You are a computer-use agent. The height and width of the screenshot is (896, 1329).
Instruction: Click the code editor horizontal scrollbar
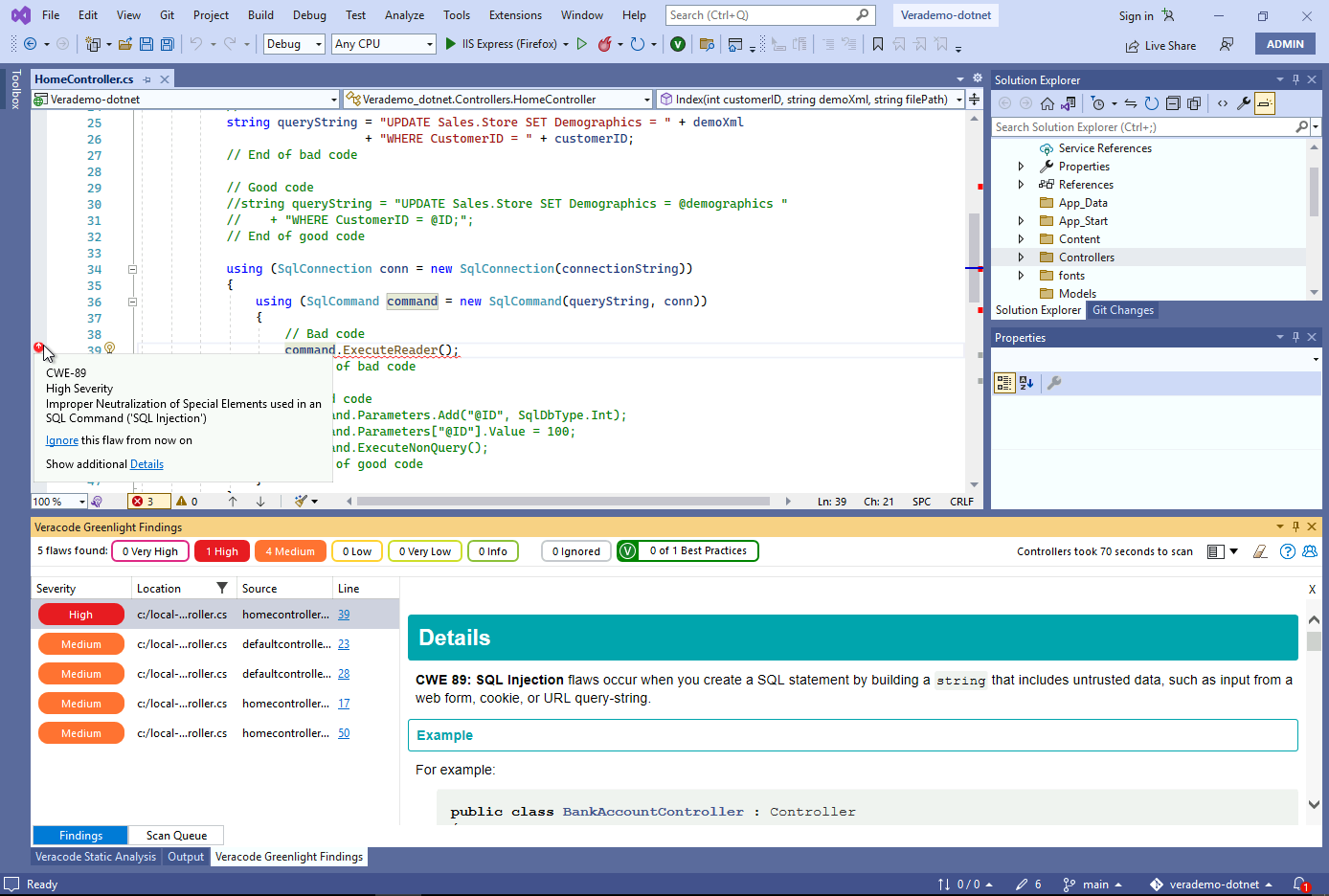tap(563, 501)
